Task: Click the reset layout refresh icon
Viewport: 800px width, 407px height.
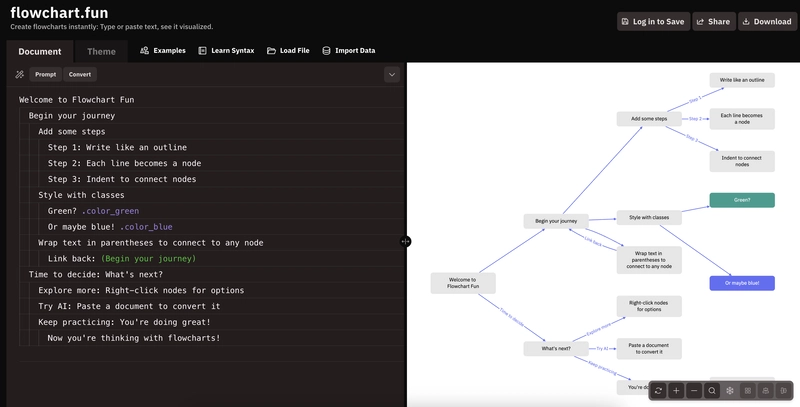Action: (x=658, y=391)
